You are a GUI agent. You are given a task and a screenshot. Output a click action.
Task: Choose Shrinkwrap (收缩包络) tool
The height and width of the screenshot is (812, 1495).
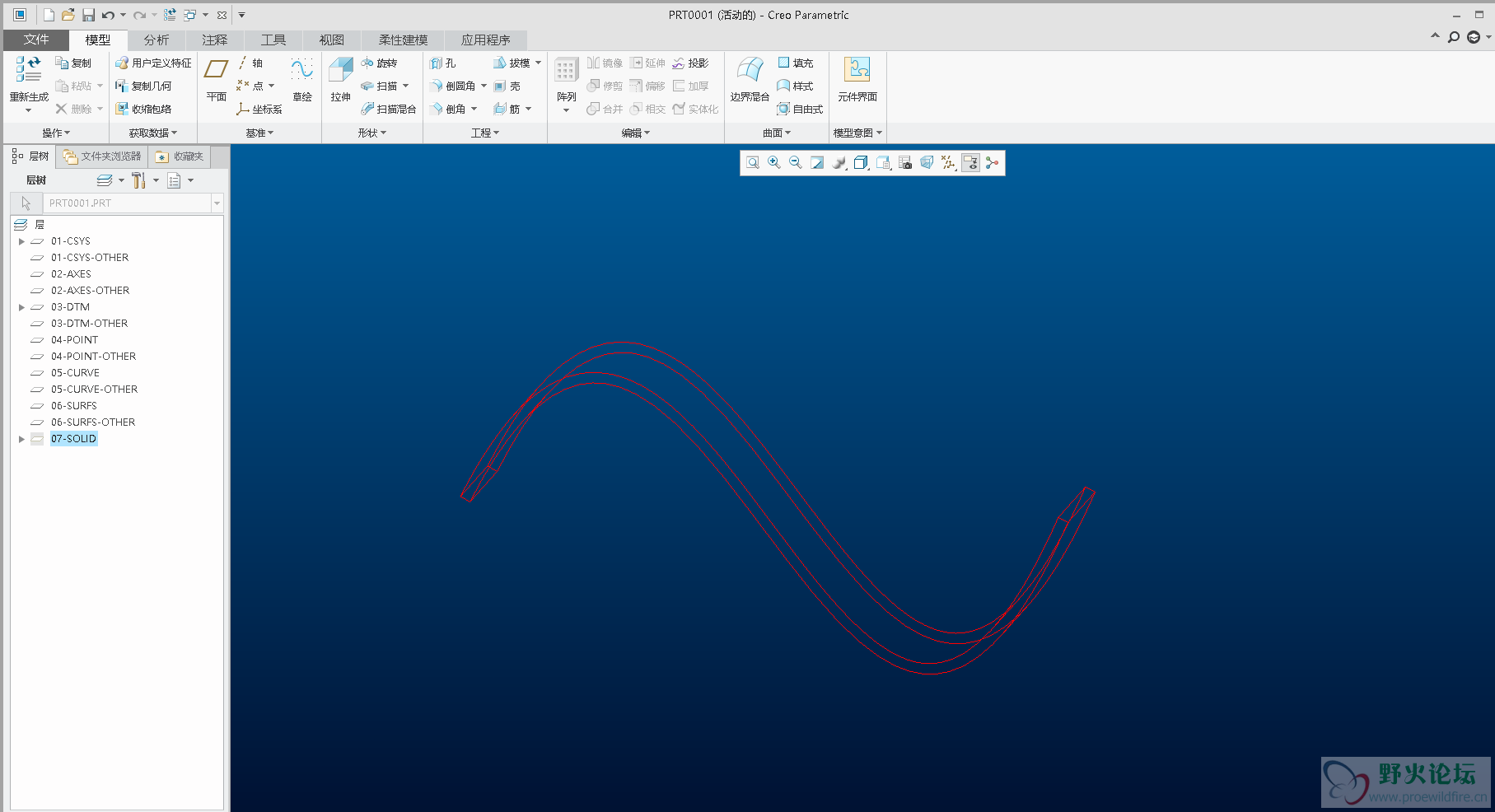[x=143, y=109]
